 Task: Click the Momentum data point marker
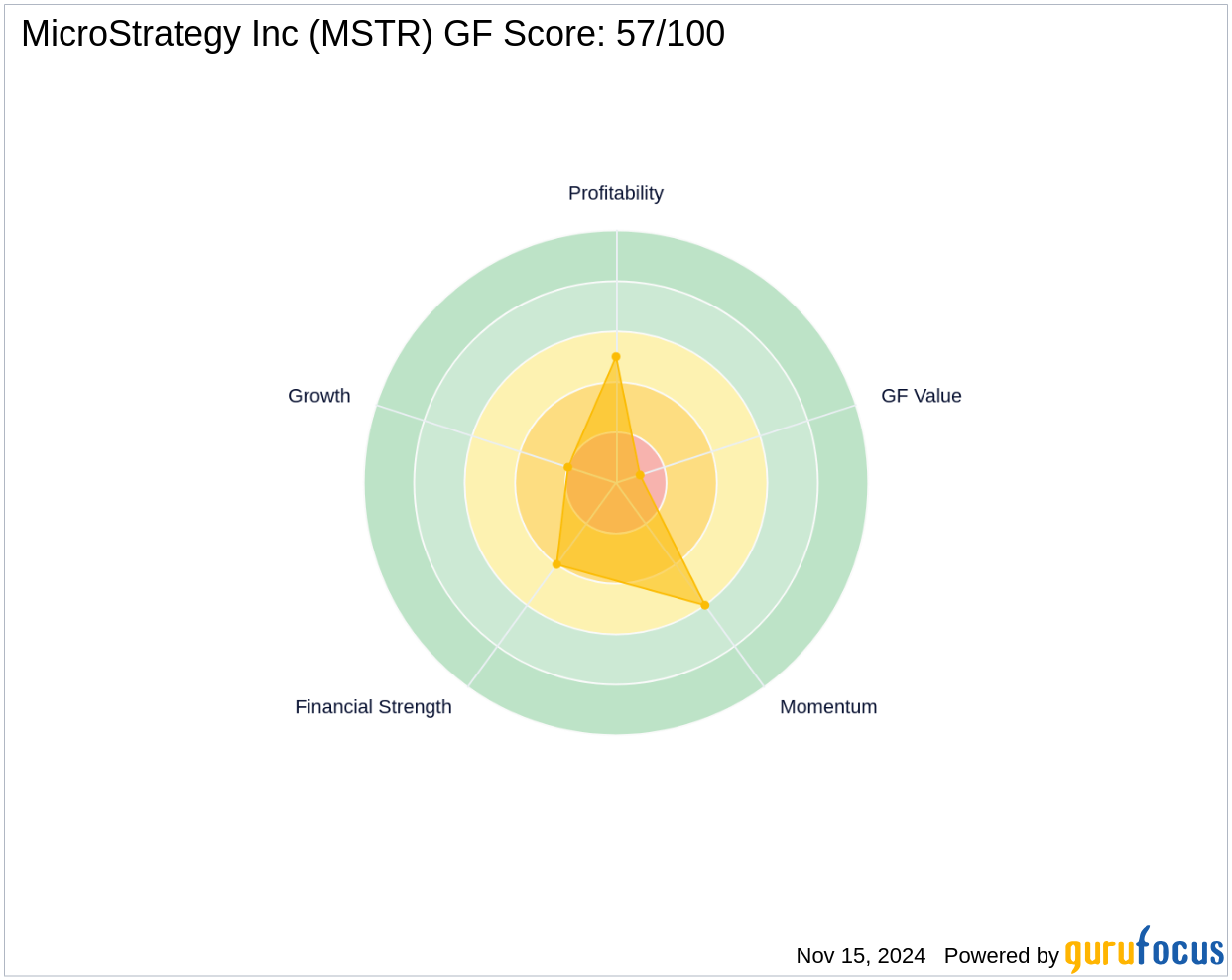click(x=705, y=605)
